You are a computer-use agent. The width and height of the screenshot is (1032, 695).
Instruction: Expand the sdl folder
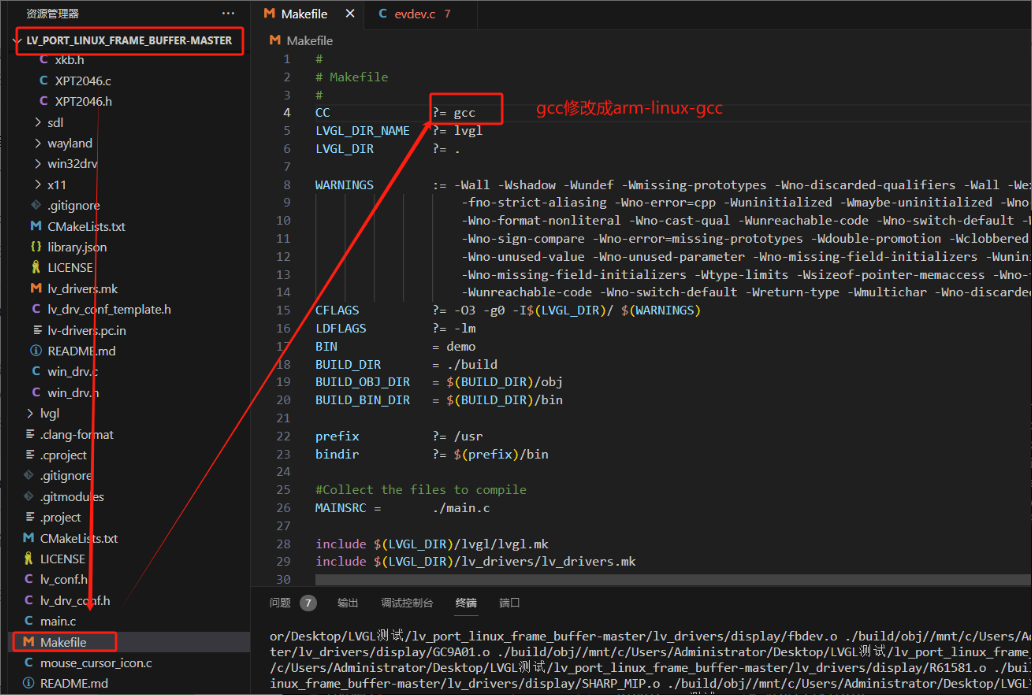click(55, 122)
